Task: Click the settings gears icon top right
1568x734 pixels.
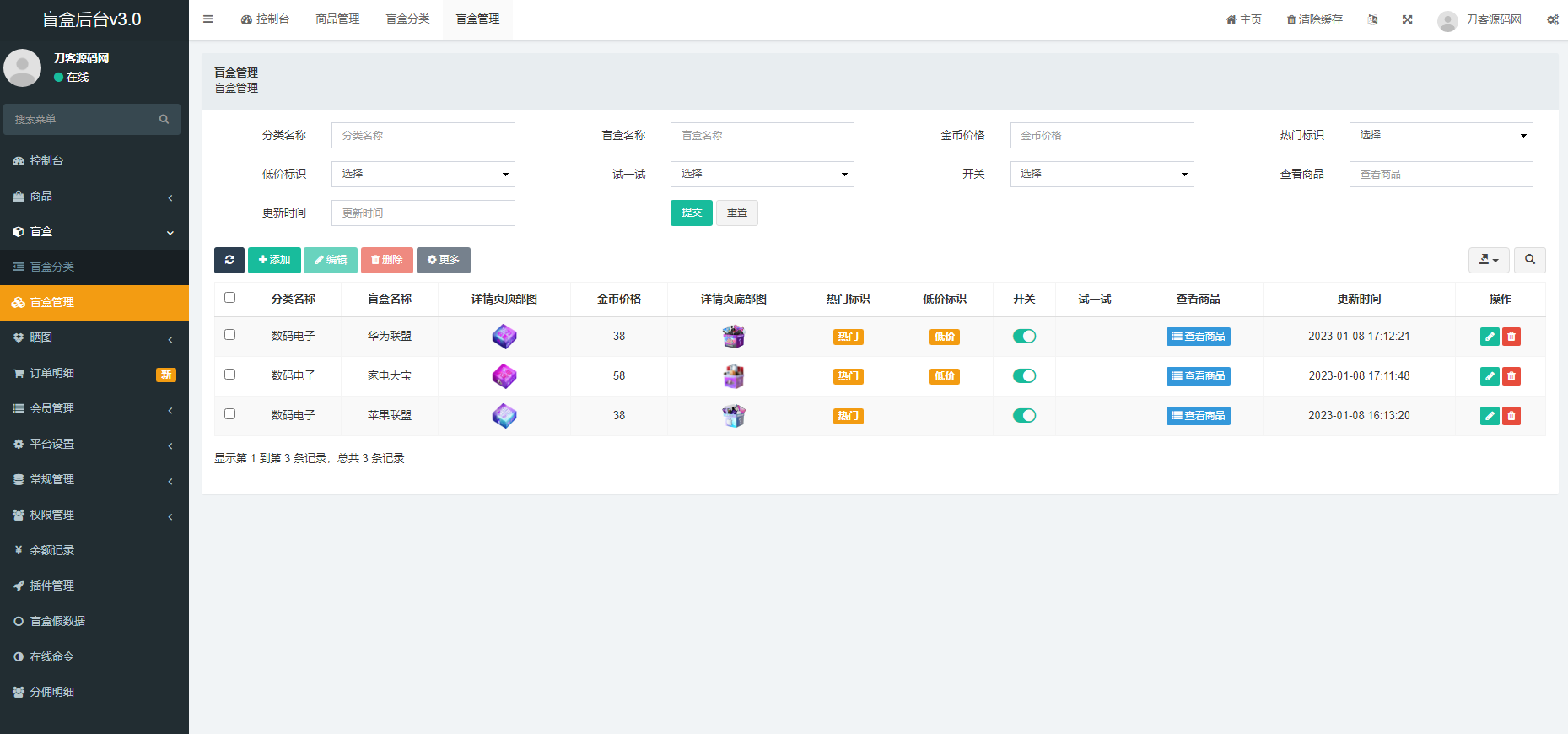Action: (1552, 19)
